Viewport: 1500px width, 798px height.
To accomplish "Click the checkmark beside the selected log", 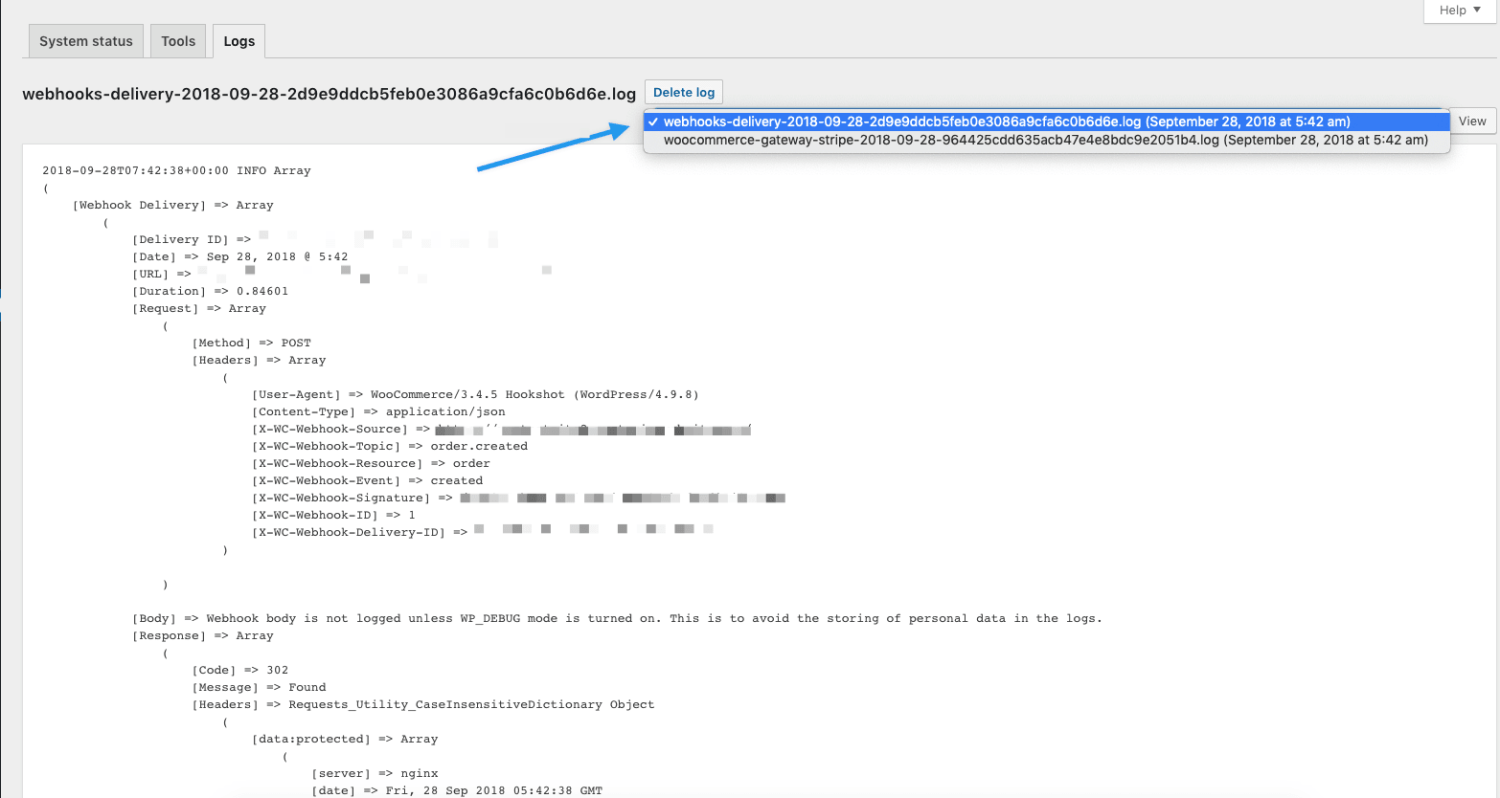I will click(653, 121).
